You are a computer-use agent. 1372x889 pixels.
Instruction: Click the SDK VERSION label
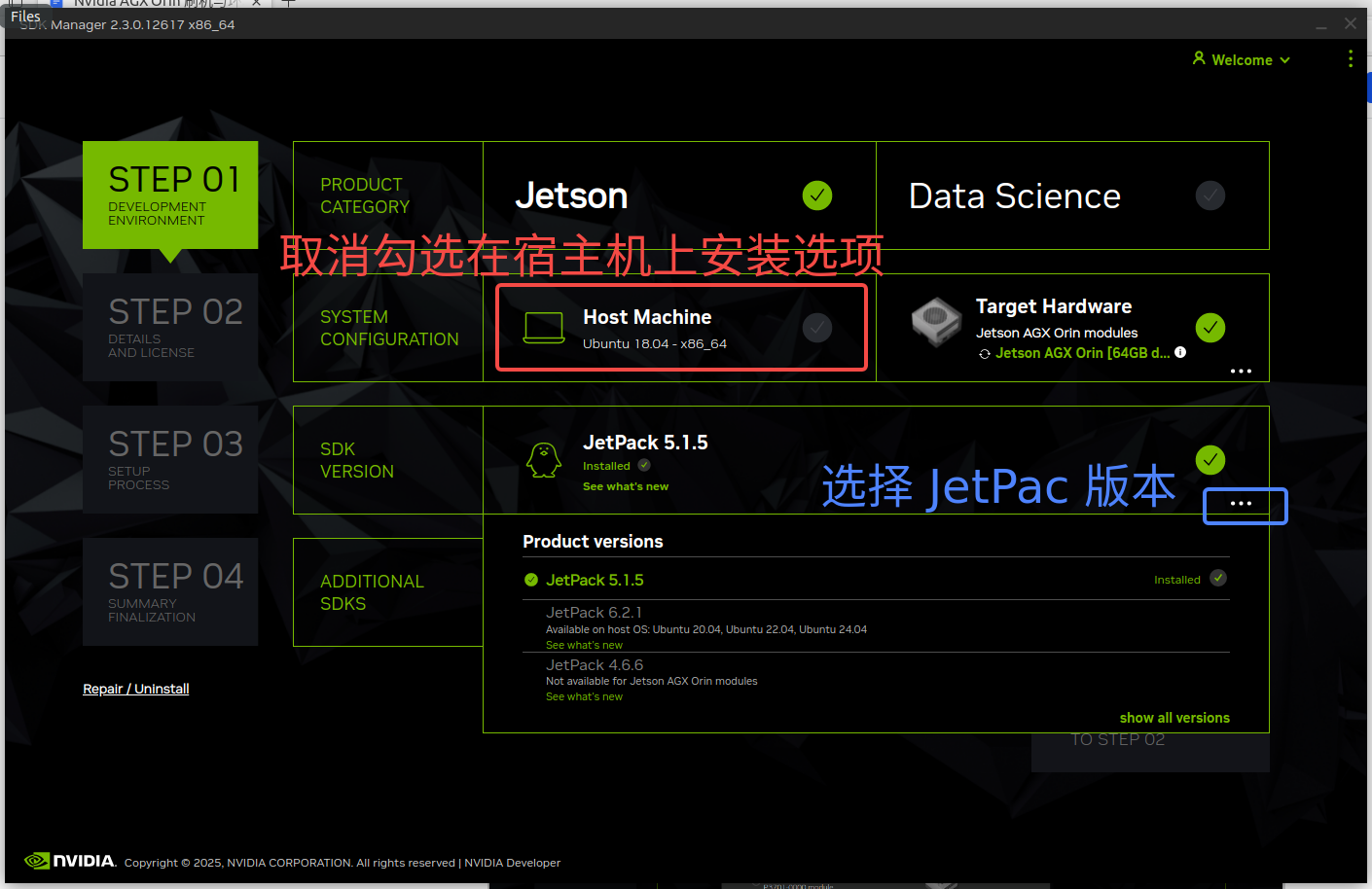[x=357, y=460]
